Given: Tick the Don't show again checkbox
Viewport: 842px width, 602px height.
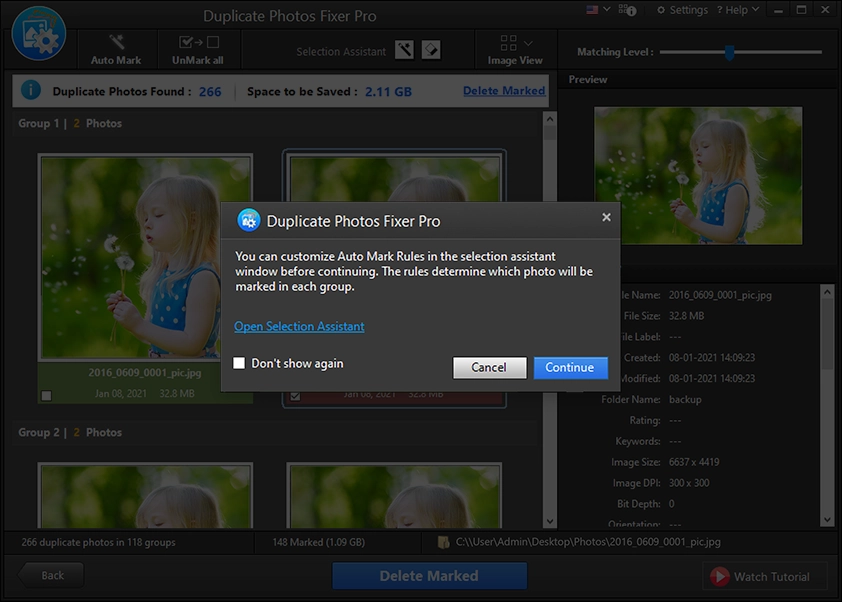Looking at the screenshot, I should [239, 363].
